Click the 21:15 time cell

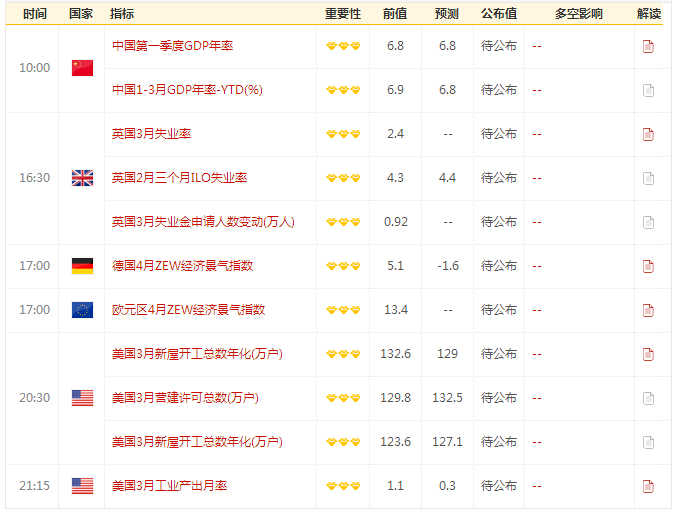pos(34,486)
